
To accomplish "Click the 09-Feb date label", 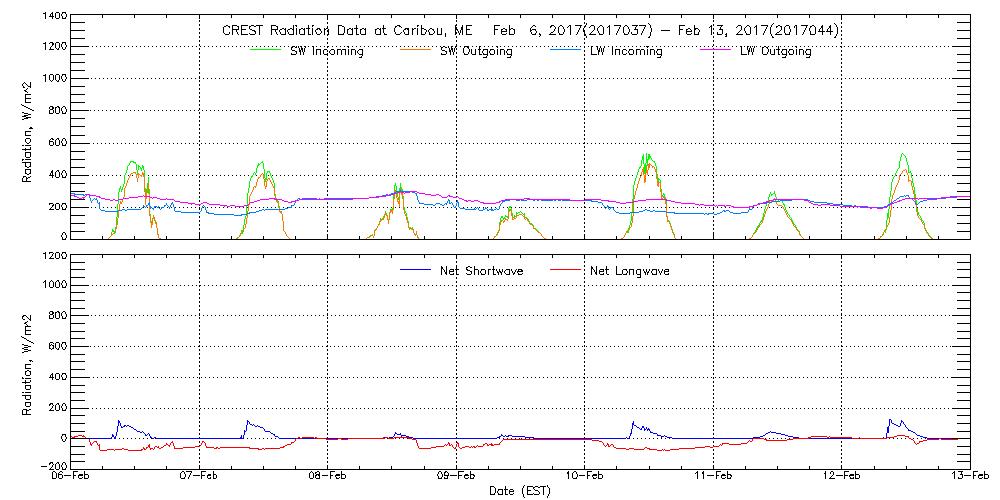I will 456,476.
